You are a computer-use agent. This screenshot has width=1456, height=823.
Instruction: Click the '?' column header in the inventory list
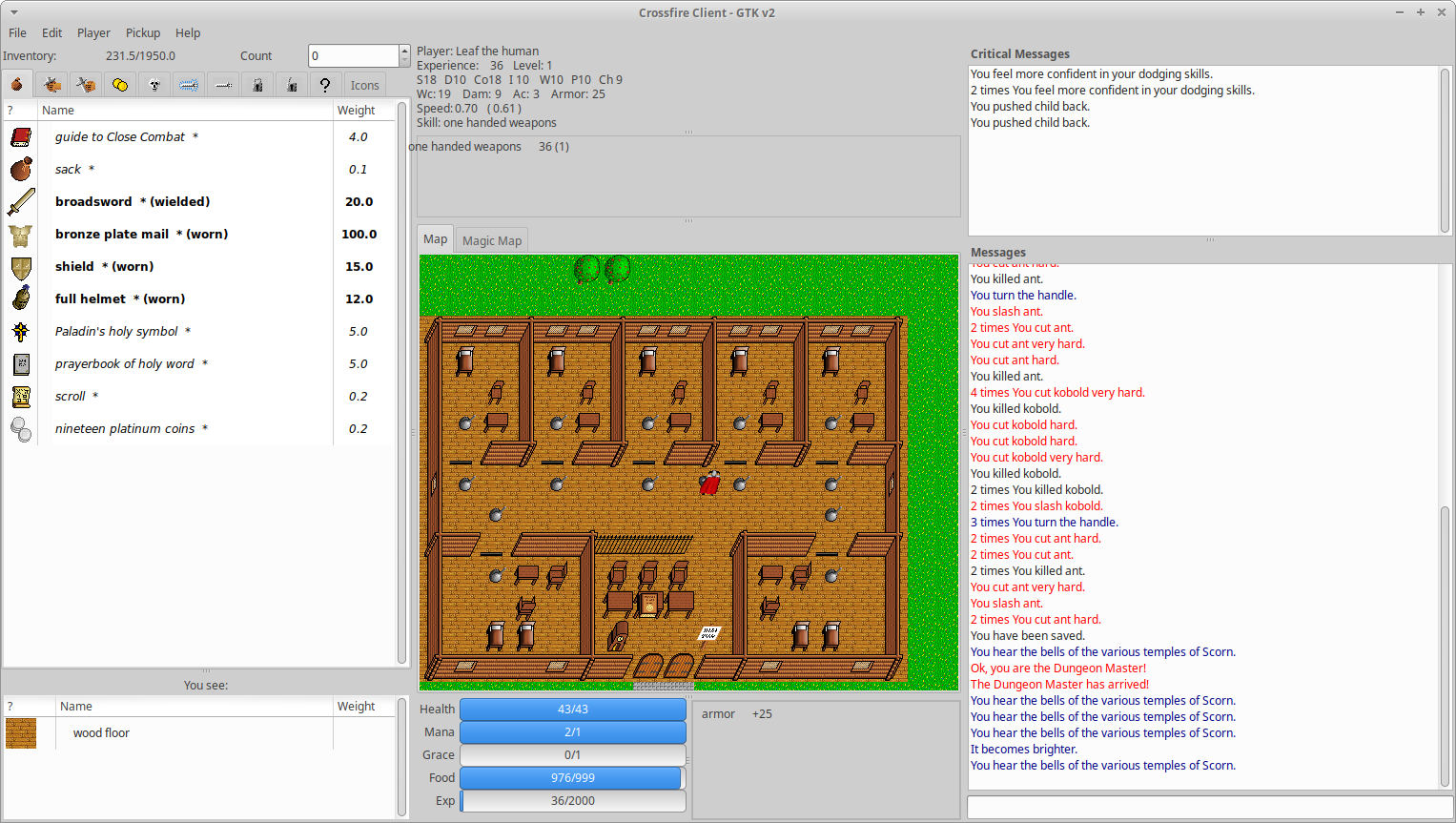point(20,111)
